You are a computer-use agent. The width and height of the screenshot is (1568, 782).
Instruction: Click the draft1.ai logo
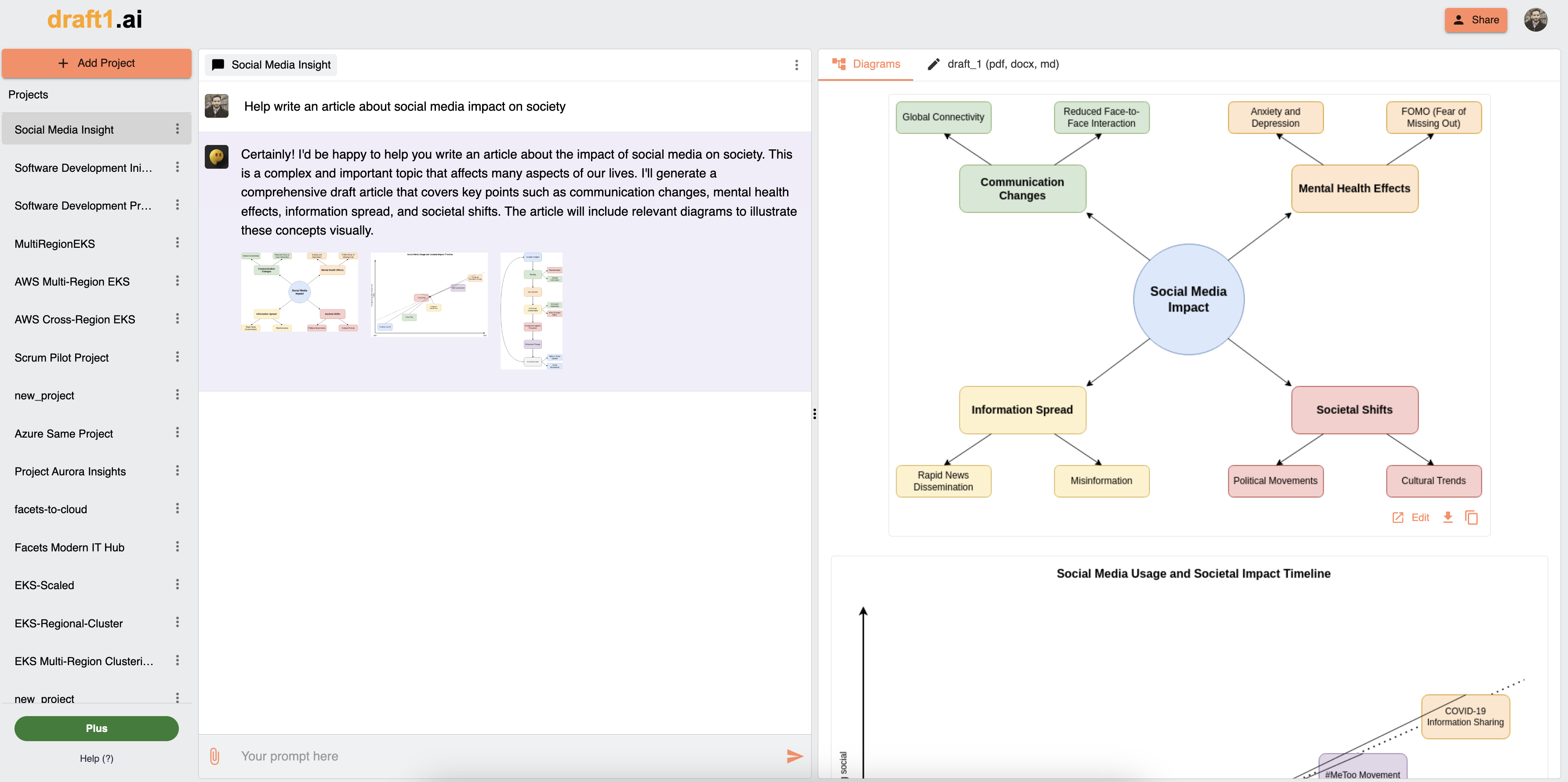point(95,19)
